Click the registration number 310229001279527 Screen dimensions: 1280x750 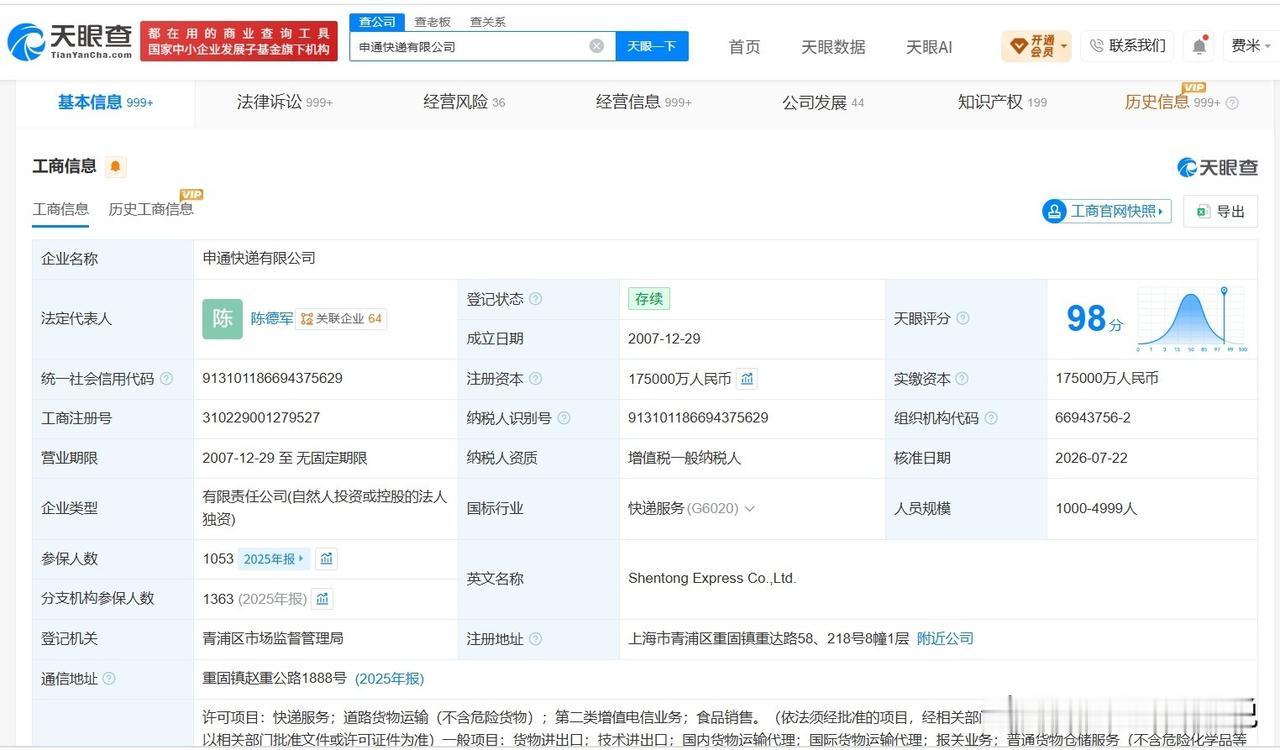click(261, 418)
